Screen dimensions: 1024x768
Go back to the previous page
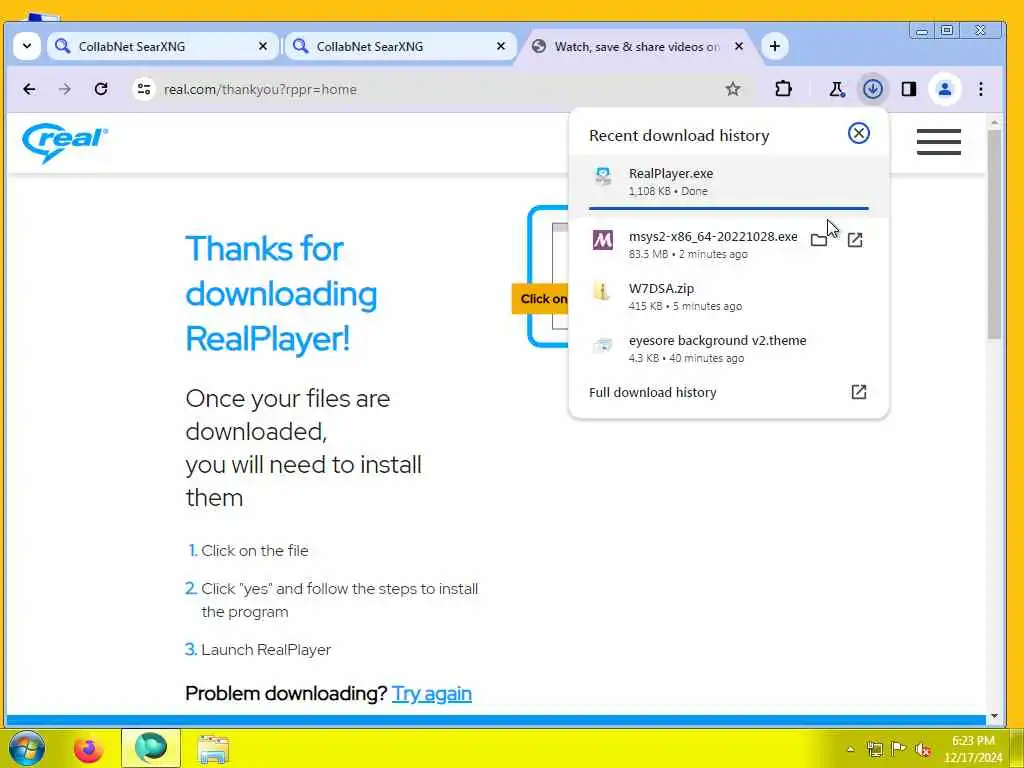tap(29, 89)
